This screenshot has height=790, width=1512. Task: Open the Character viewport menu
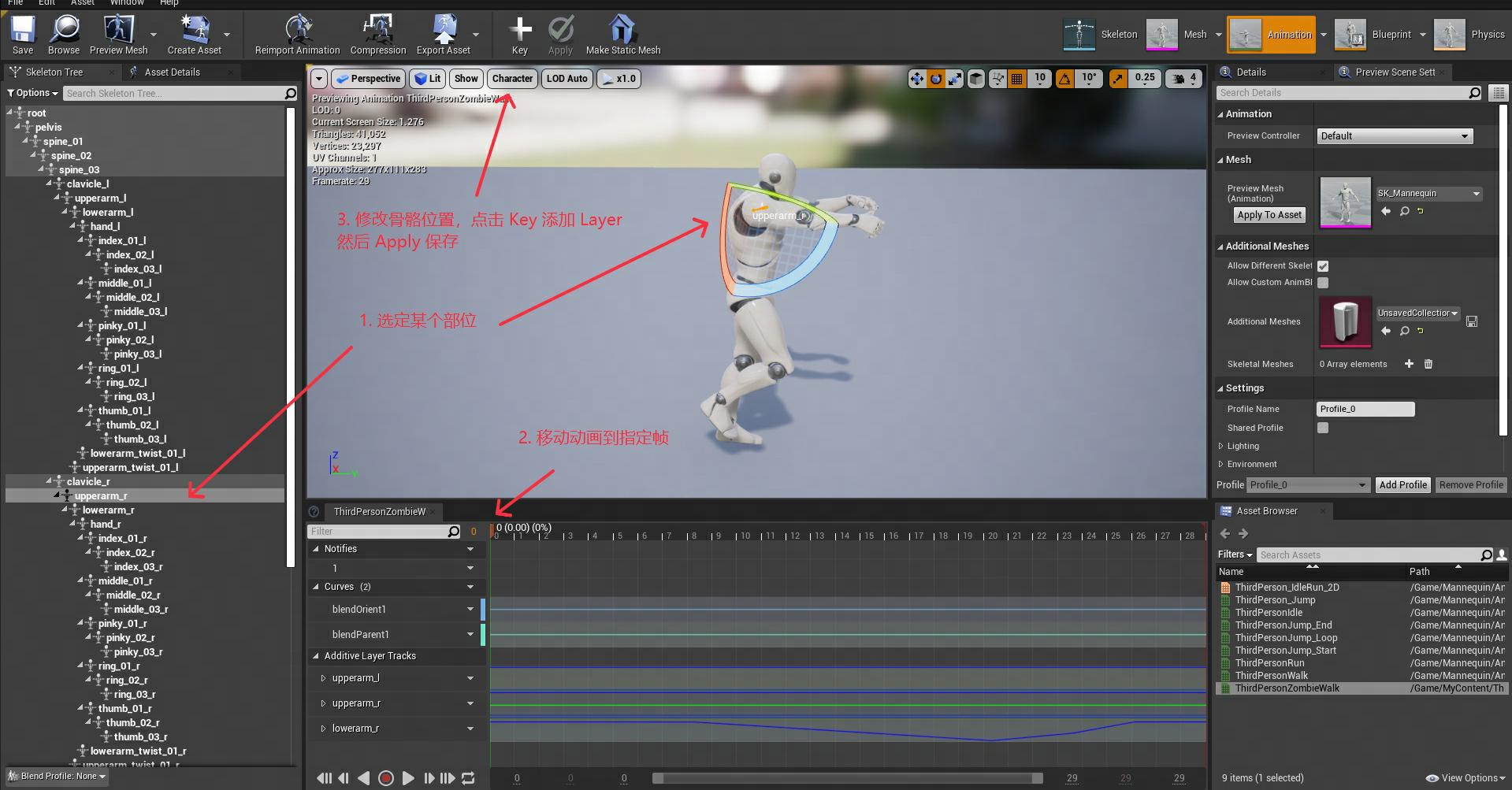pyautogui.click(x=512, y=79)
